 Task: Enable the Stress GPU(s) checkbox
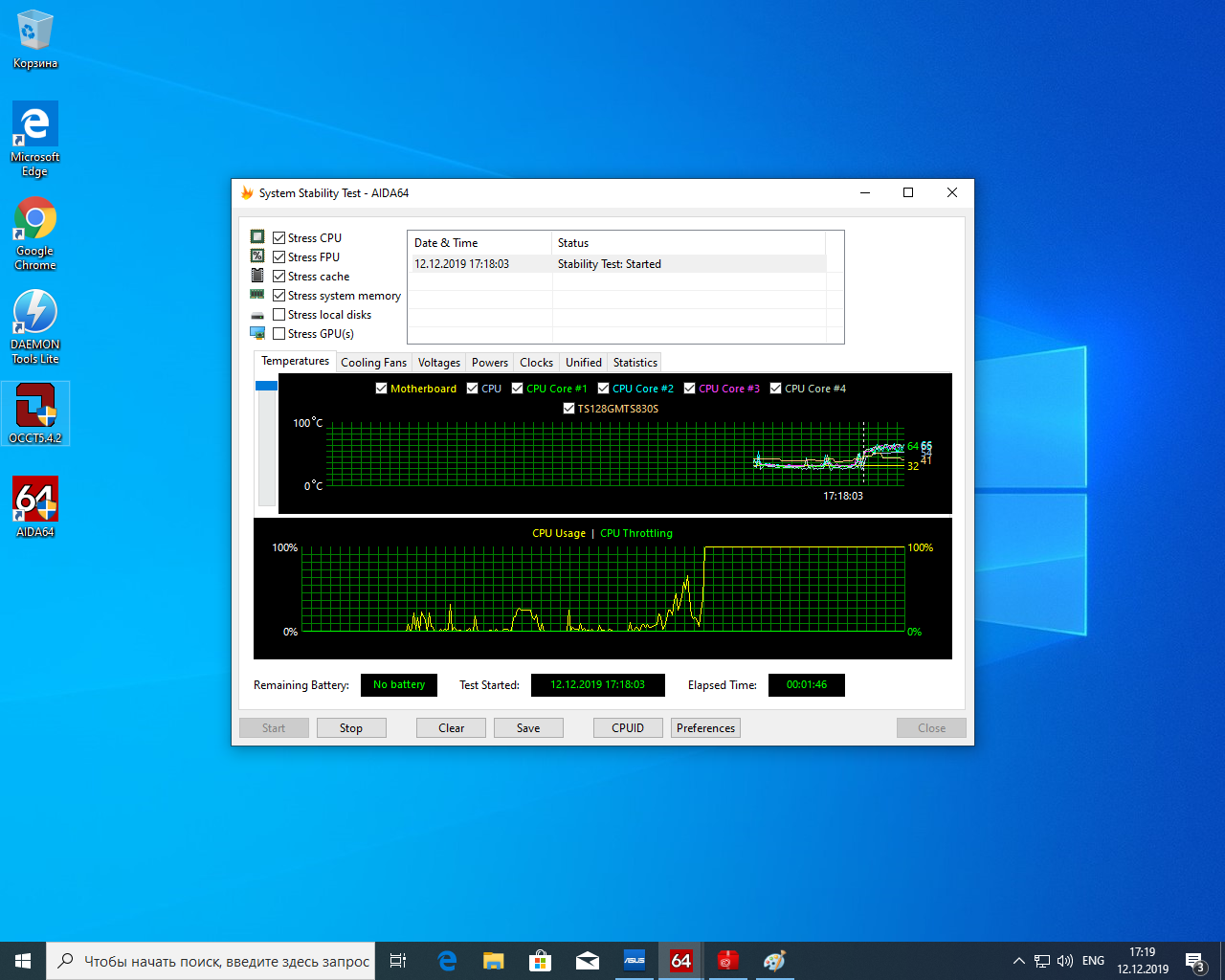279,333
